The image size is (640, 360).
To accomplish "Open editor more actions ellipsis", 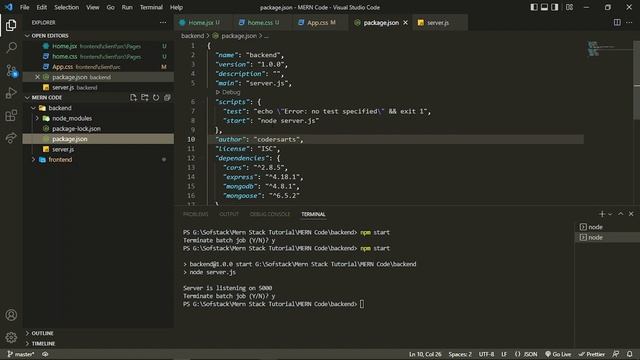I will pos(629,22).
